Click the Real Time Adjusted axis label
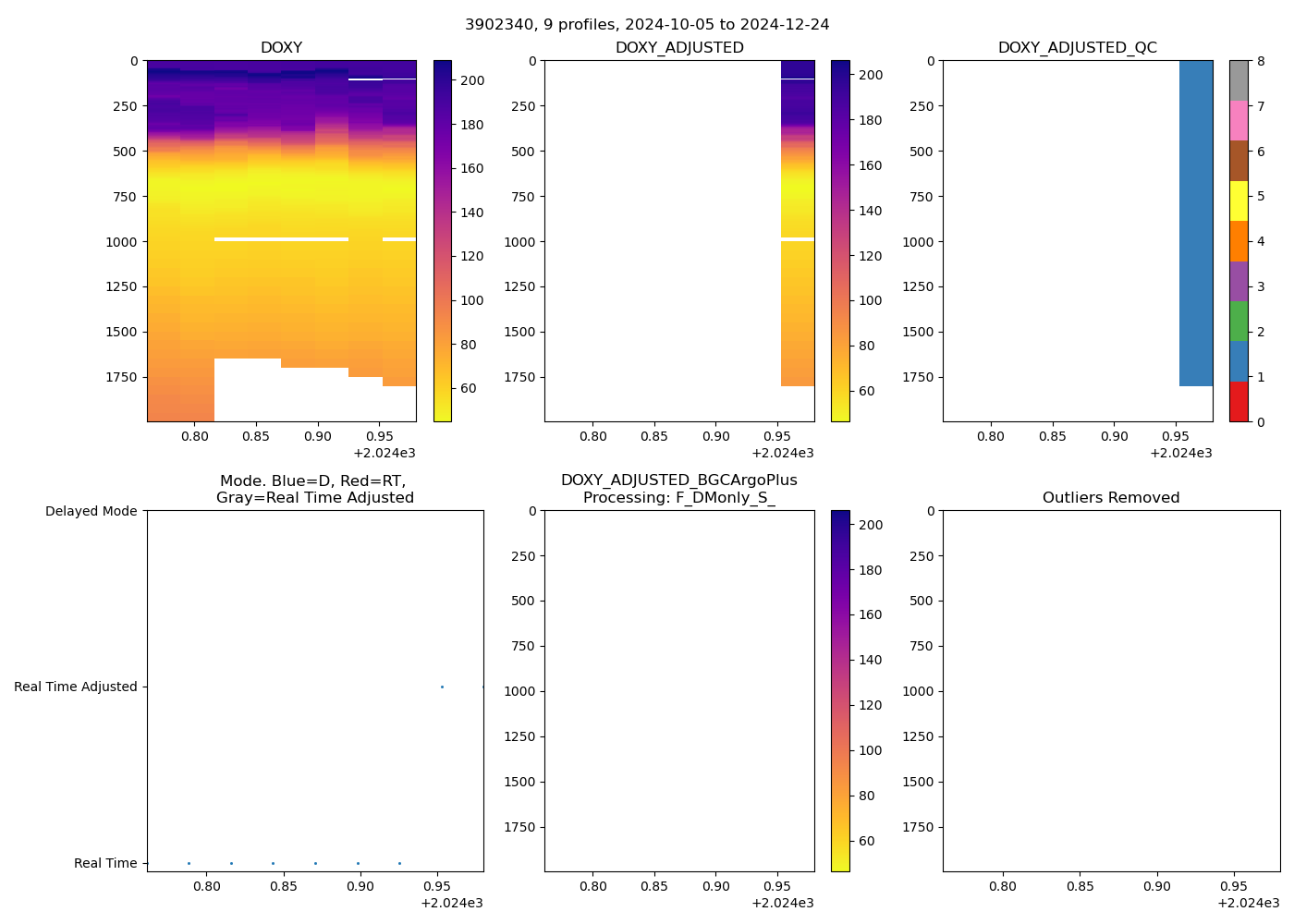The height and width of the screenshot is (924, 1294). tap(76, 687)
